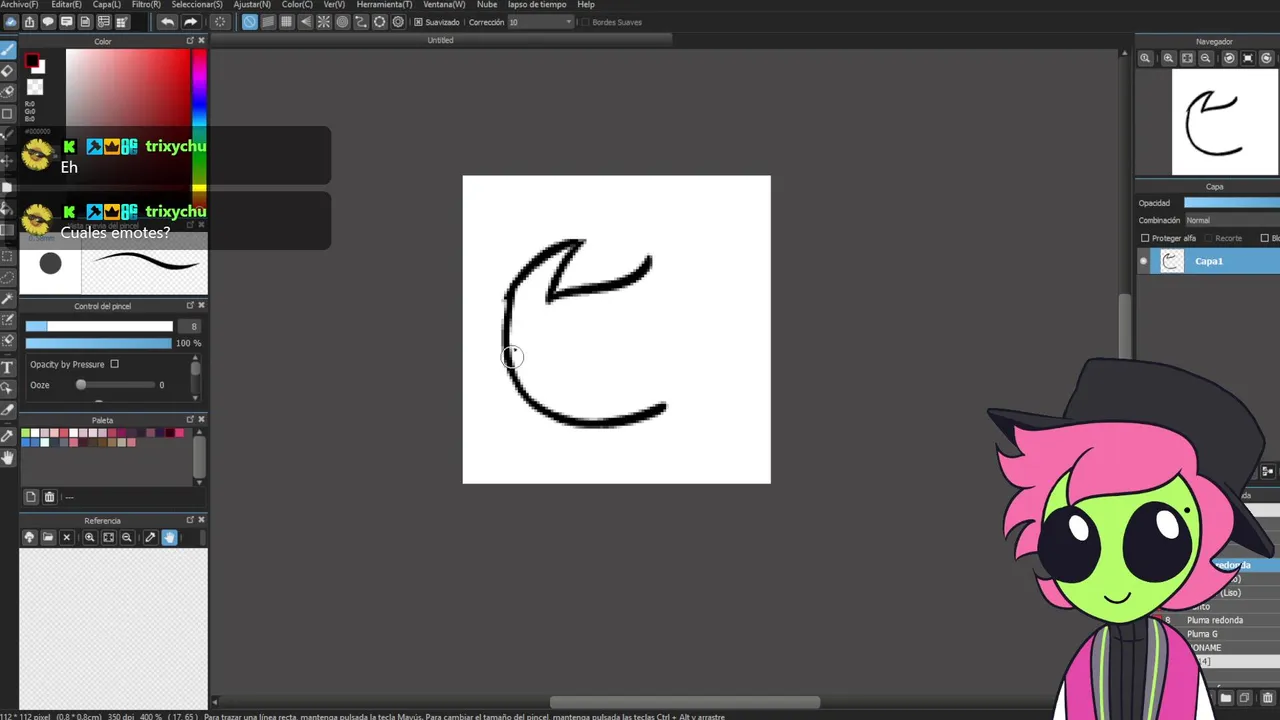This screenshot has width=1280, height=720.
Task: Enable the curve snap guide
Action: pyautogui.click(x=361, y=22)
